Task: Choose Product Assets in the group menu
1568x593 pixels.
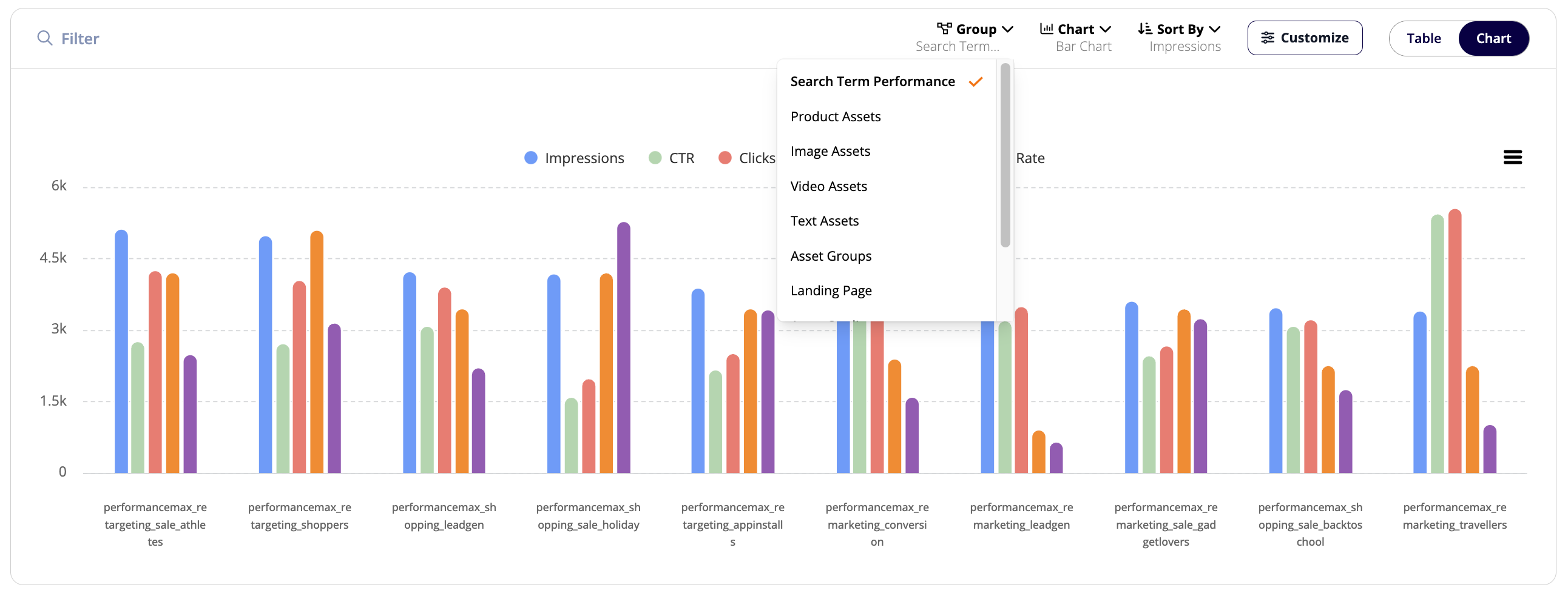Action: tap(887, 116)
